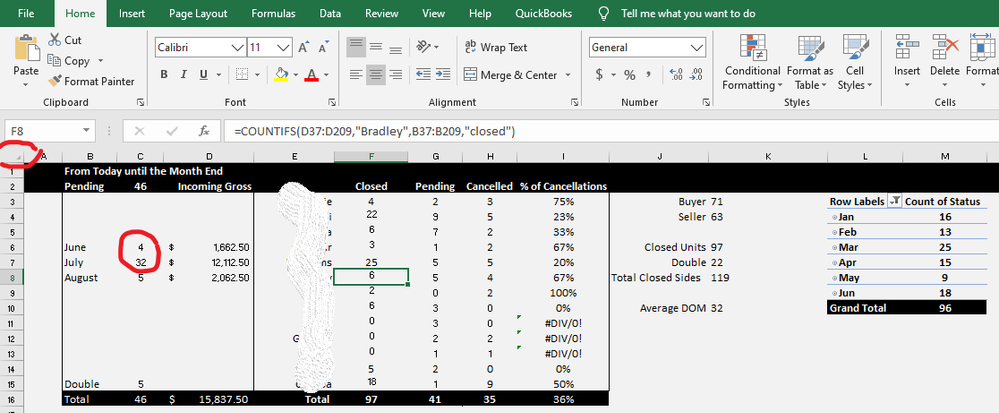Switch to the Data tab
The image size is (999, 413).
point(330,13)
